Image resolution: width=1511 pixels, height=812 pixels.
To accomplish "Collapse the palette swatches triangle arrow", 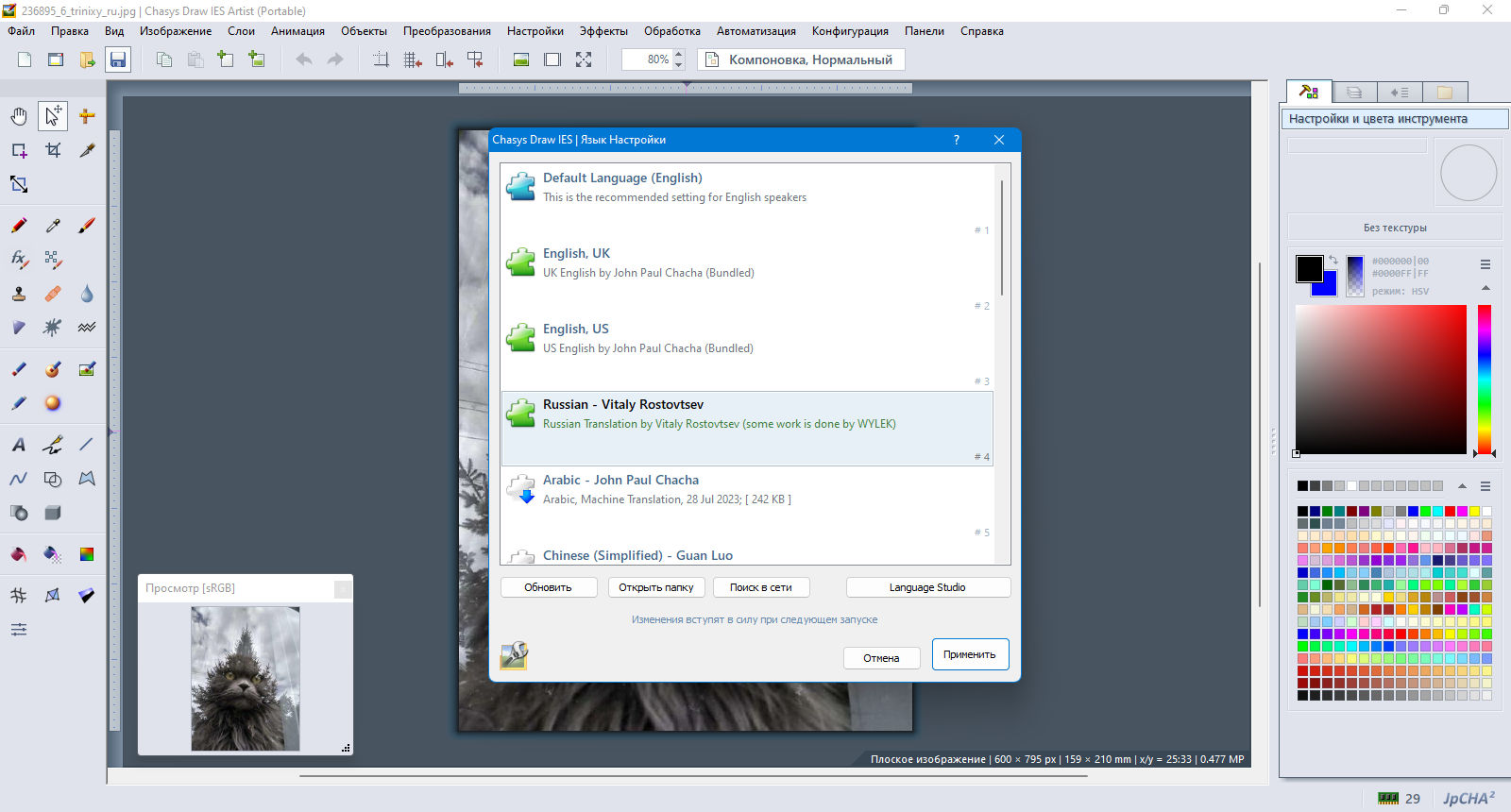I will [1462, 486].
